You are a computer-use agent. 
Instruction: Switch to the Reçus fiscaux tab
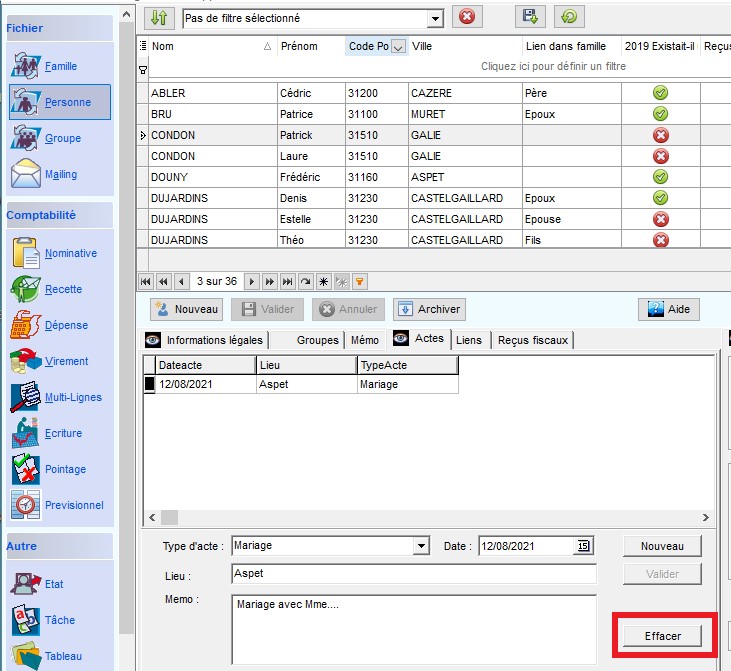click(x=532, y=340)
